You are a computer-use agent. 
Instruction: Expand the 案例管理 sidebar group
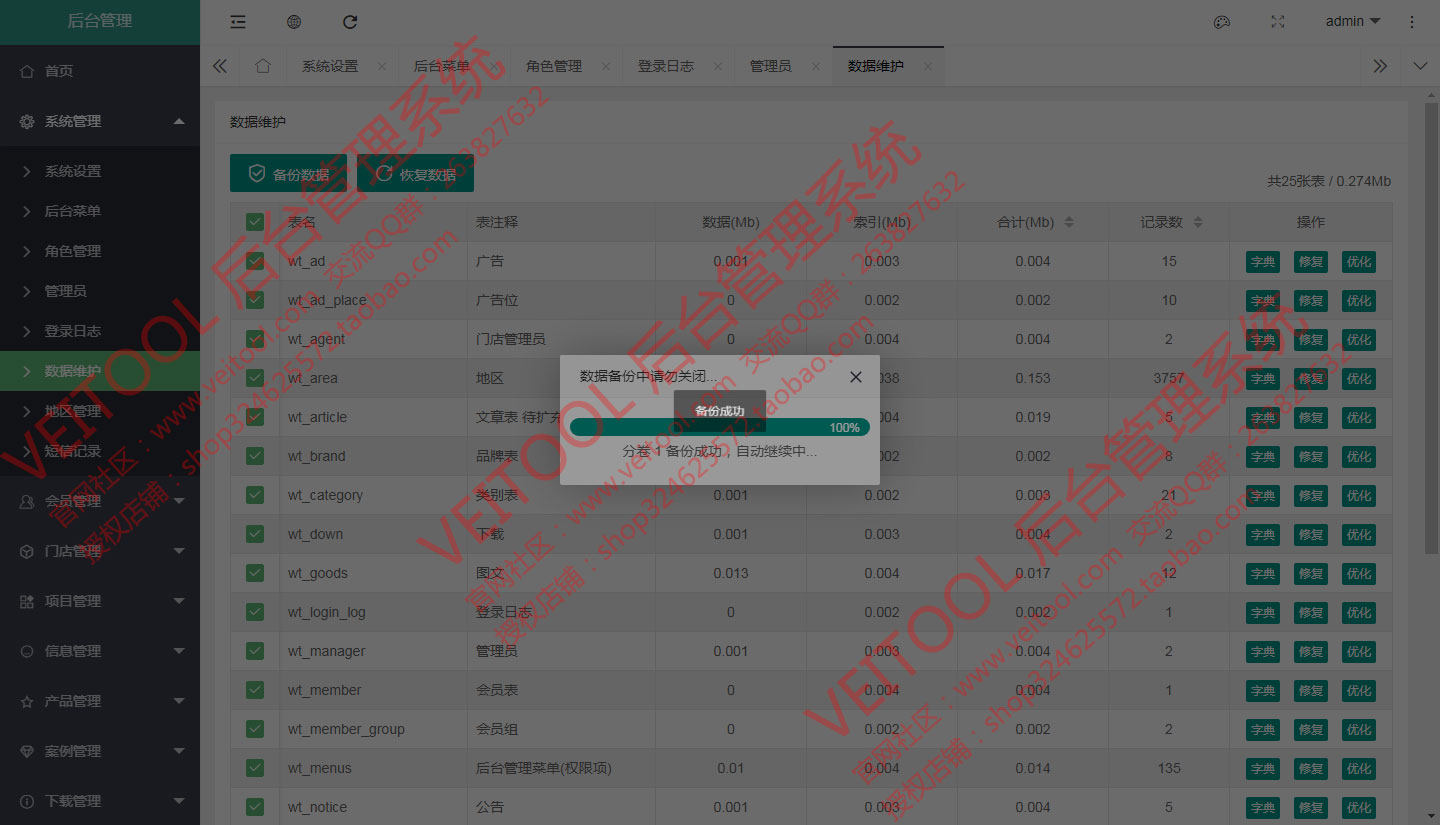(x=100, y=751)
